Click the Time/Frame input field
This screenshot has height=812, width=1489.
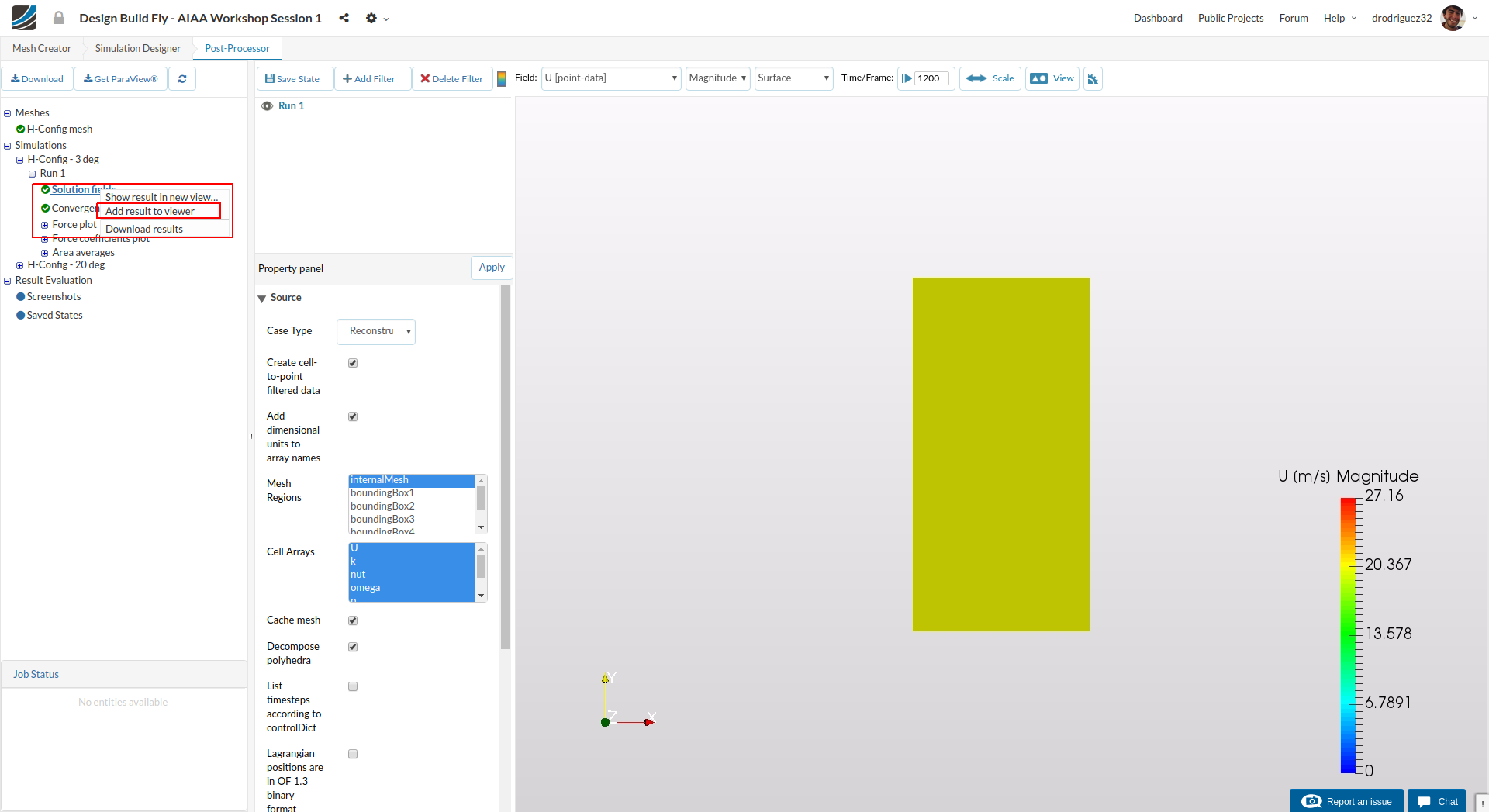[931, 78]
